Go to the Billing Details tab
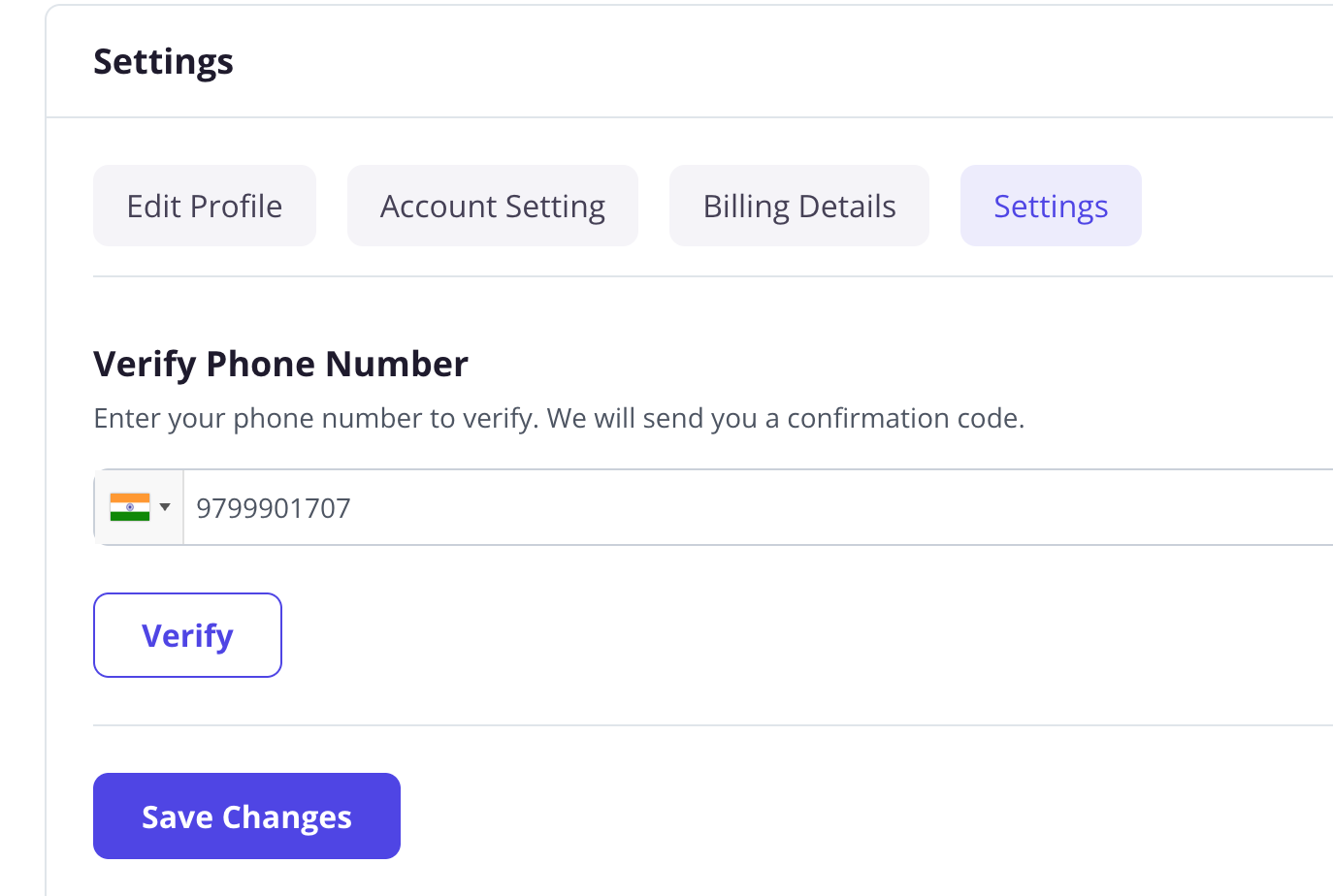The height and width of the screenshot is (896, 1333). pos(799,206)
